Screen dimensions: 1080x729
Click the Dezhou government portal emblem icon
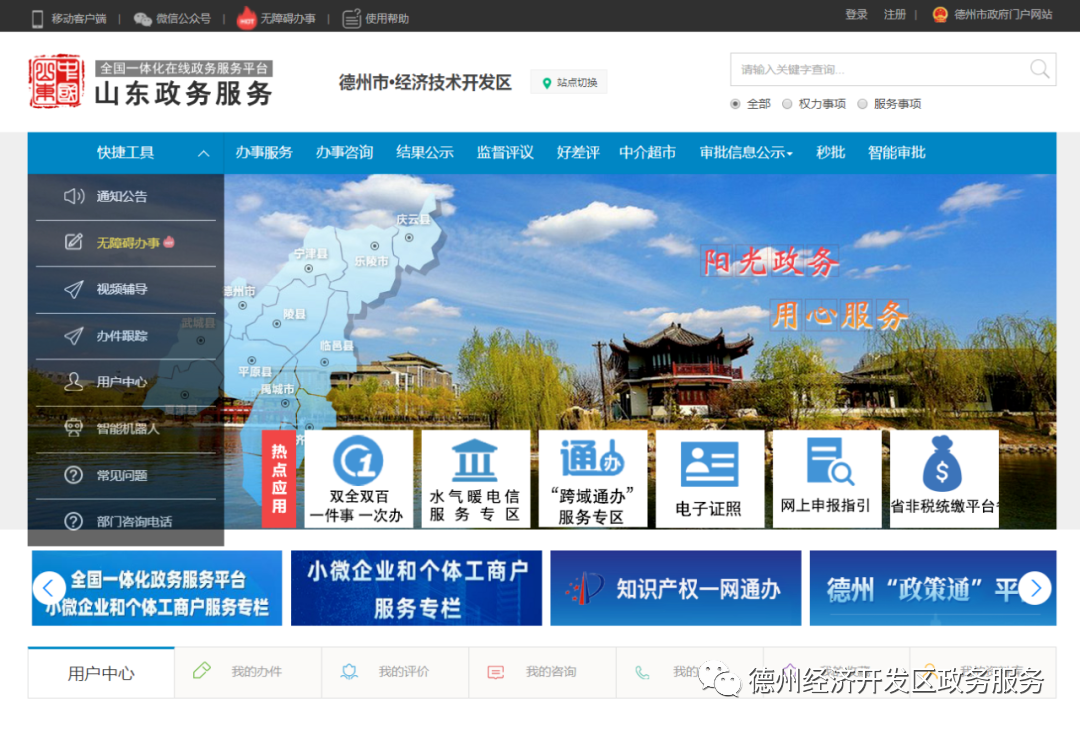pyautogui.click(x=939, y=14)
